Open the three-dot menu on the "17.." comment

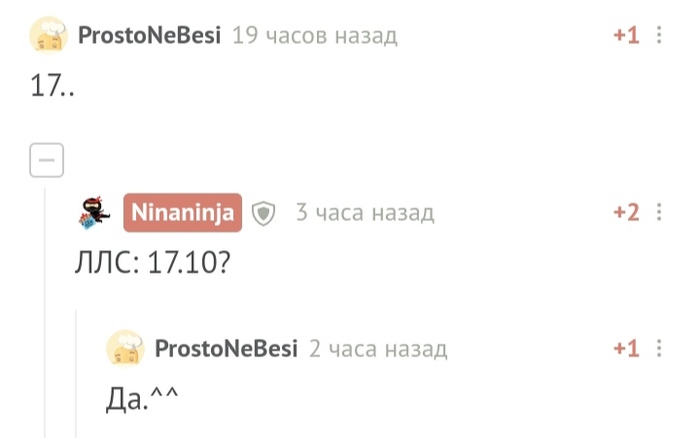pyautogui.click(x=659, y=36)
